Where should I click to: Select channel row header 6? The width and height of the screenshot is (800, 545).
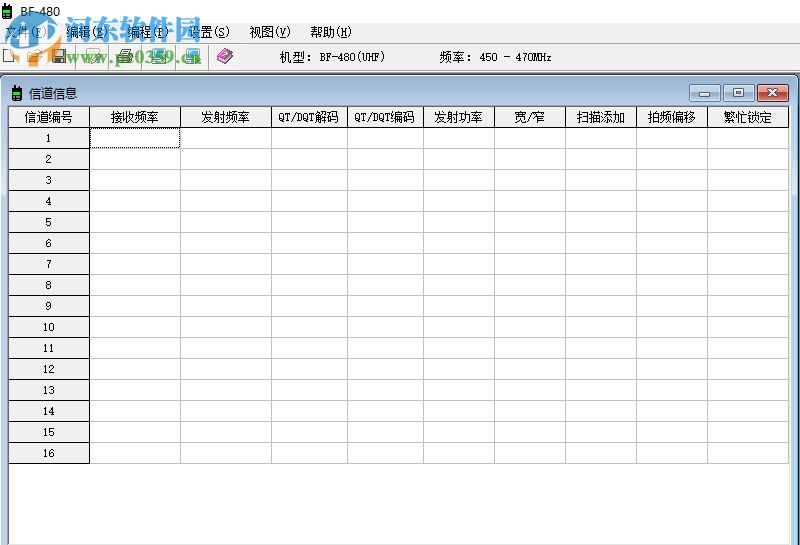pyautogui.click(x=49, y=243)
